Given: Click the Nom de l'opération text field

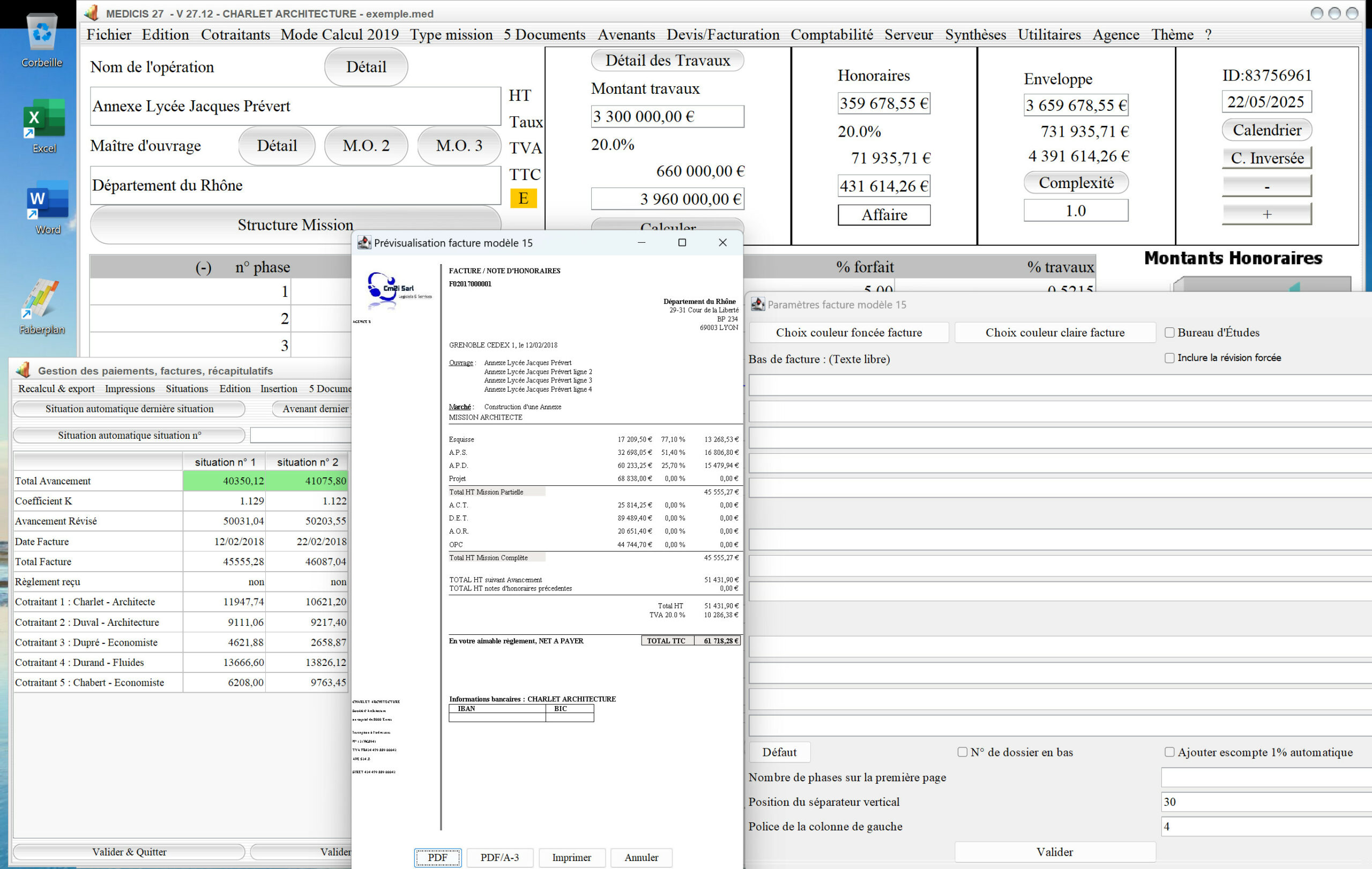Looking at the screenshot, I should coord(295,106).
